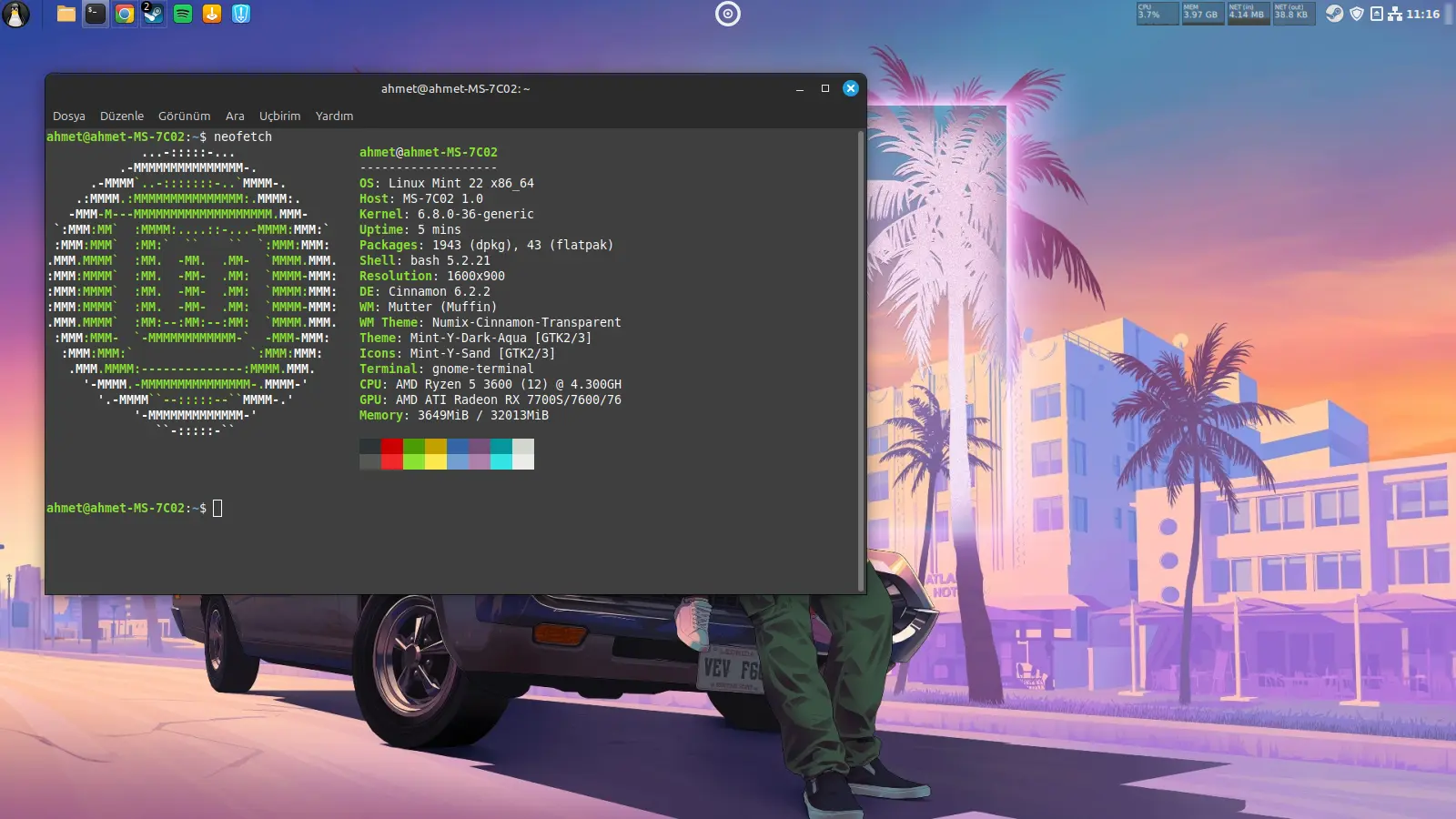Click the bottom shell prompt with cursor

click(x=135, y=508)
